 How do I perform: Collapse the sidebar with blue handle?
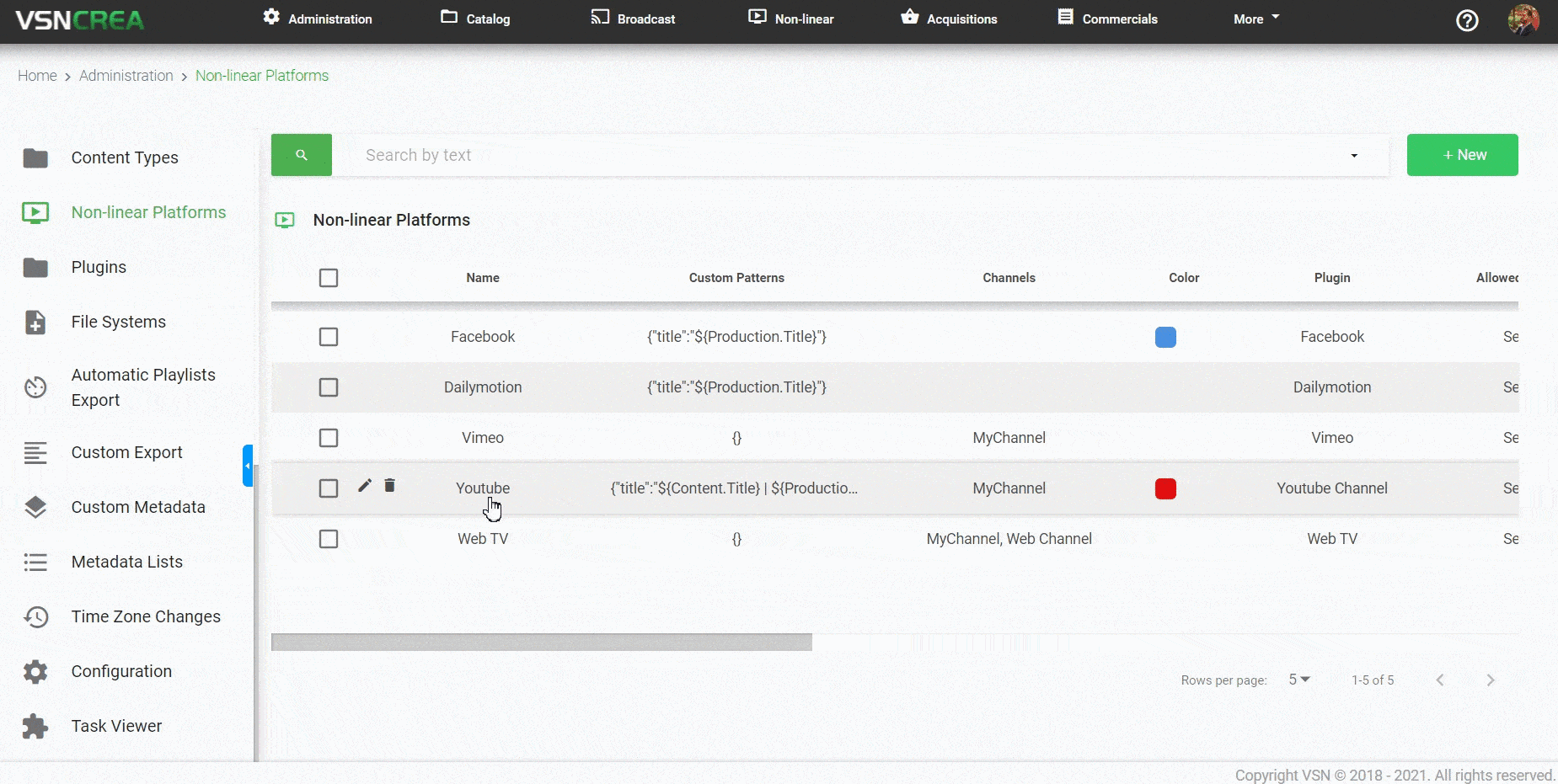(248, 466)
